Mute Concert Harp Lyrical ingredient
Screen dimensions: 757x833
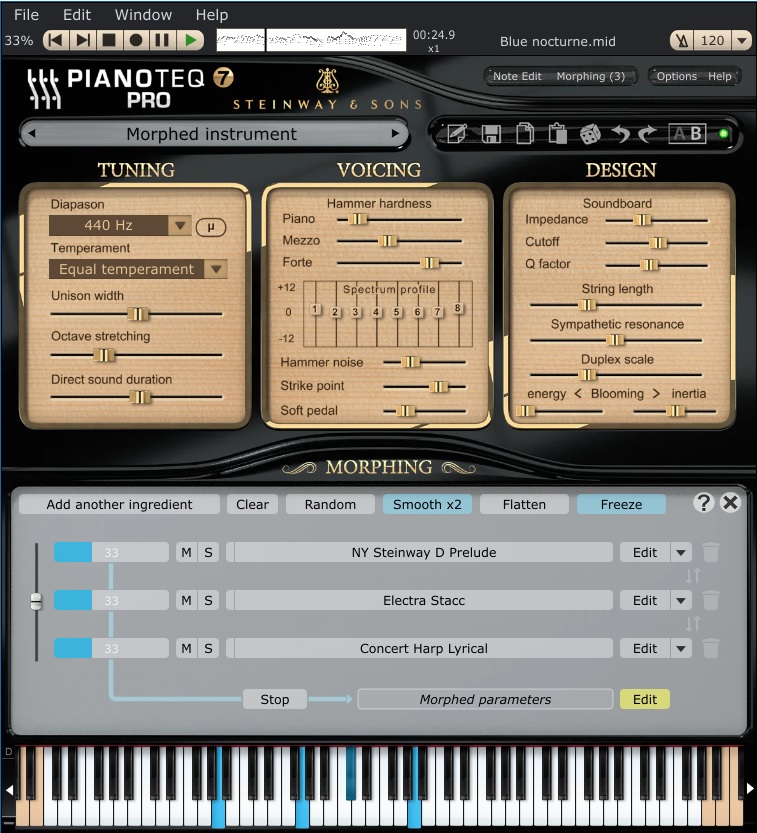186,648
